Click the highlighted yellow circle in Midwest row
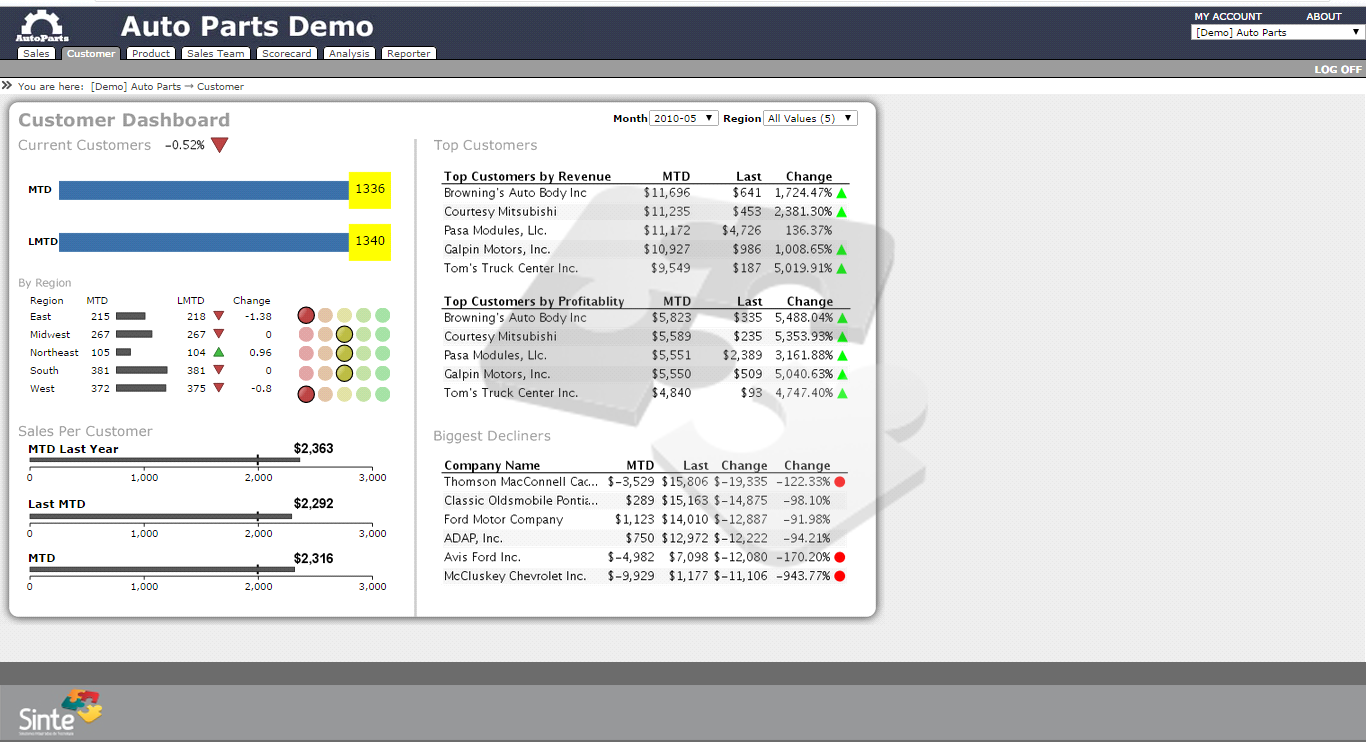This screenshot has height=742, width=1366. pyautogui.click(x=344, y=334)
